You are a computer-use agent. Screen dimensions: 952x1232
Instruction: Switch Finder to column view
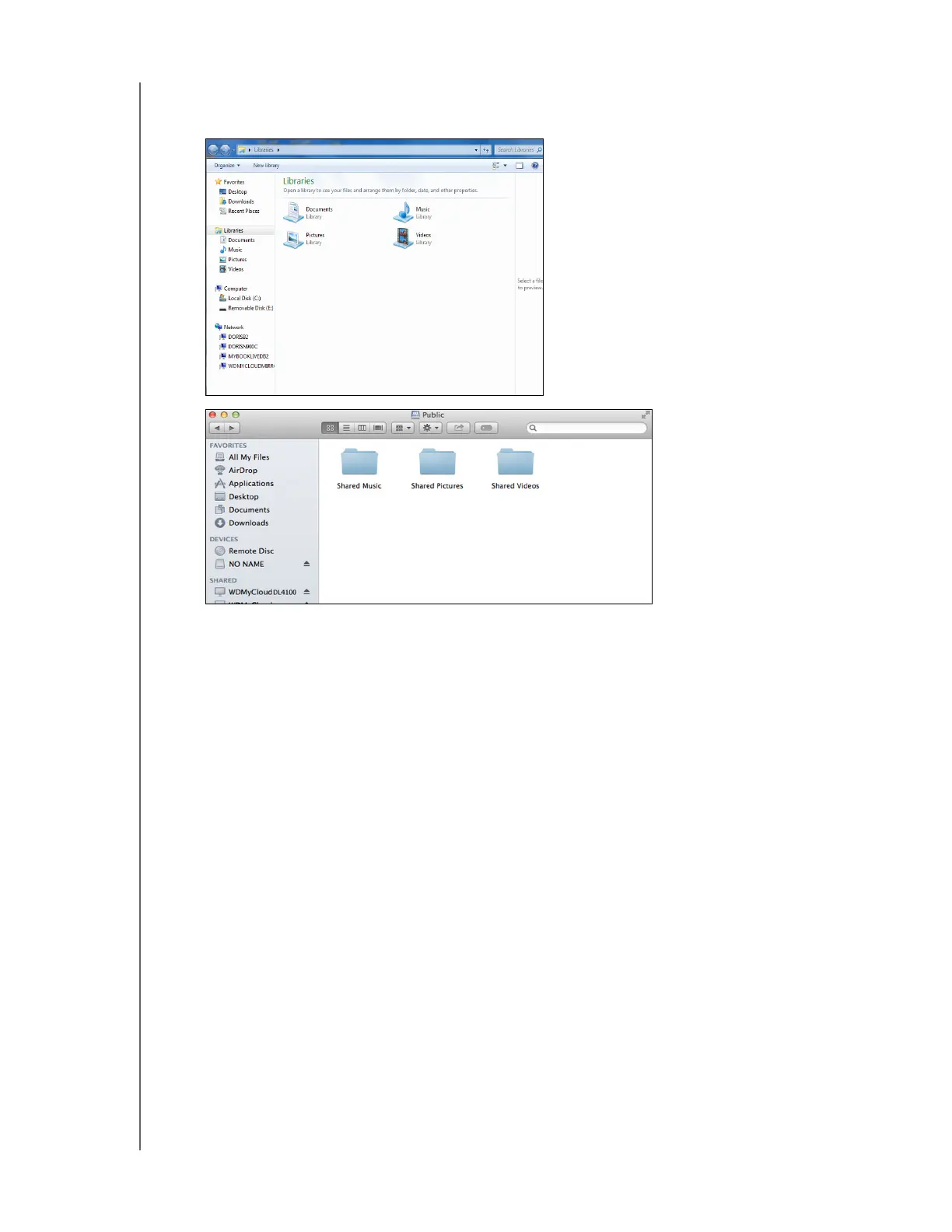(x=362, y=428)
